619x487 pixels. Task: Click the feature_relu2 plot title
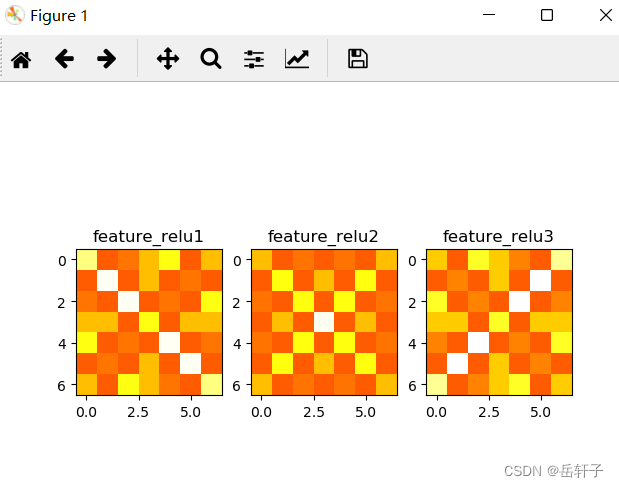pyautogui.click(x=323, y=236)
